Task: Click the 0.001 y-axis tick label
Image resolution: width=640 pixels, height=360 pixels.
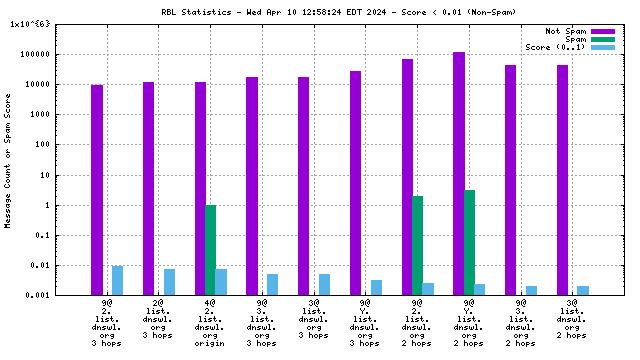Action: (38, 295)
